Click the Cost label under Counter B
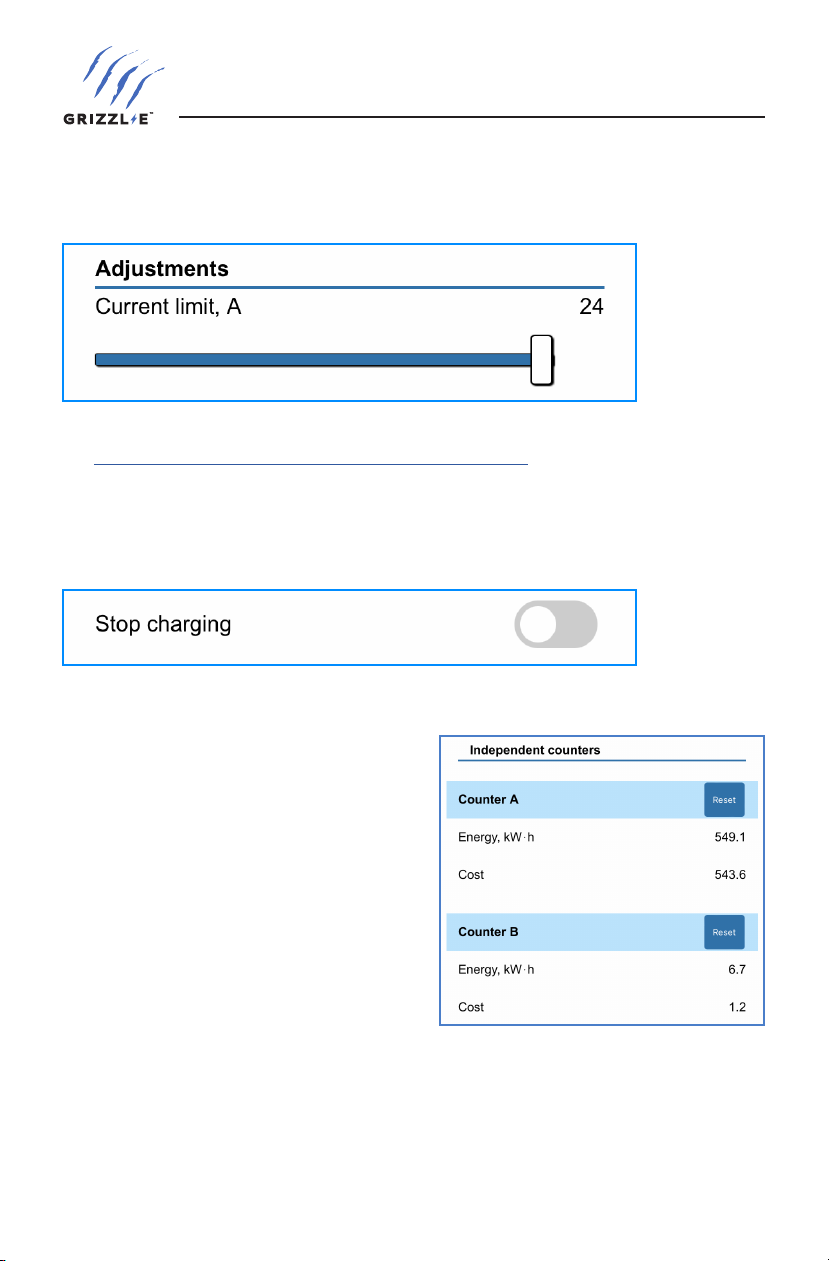Viewport: 829px width, 1261px height. point(471,1007)
